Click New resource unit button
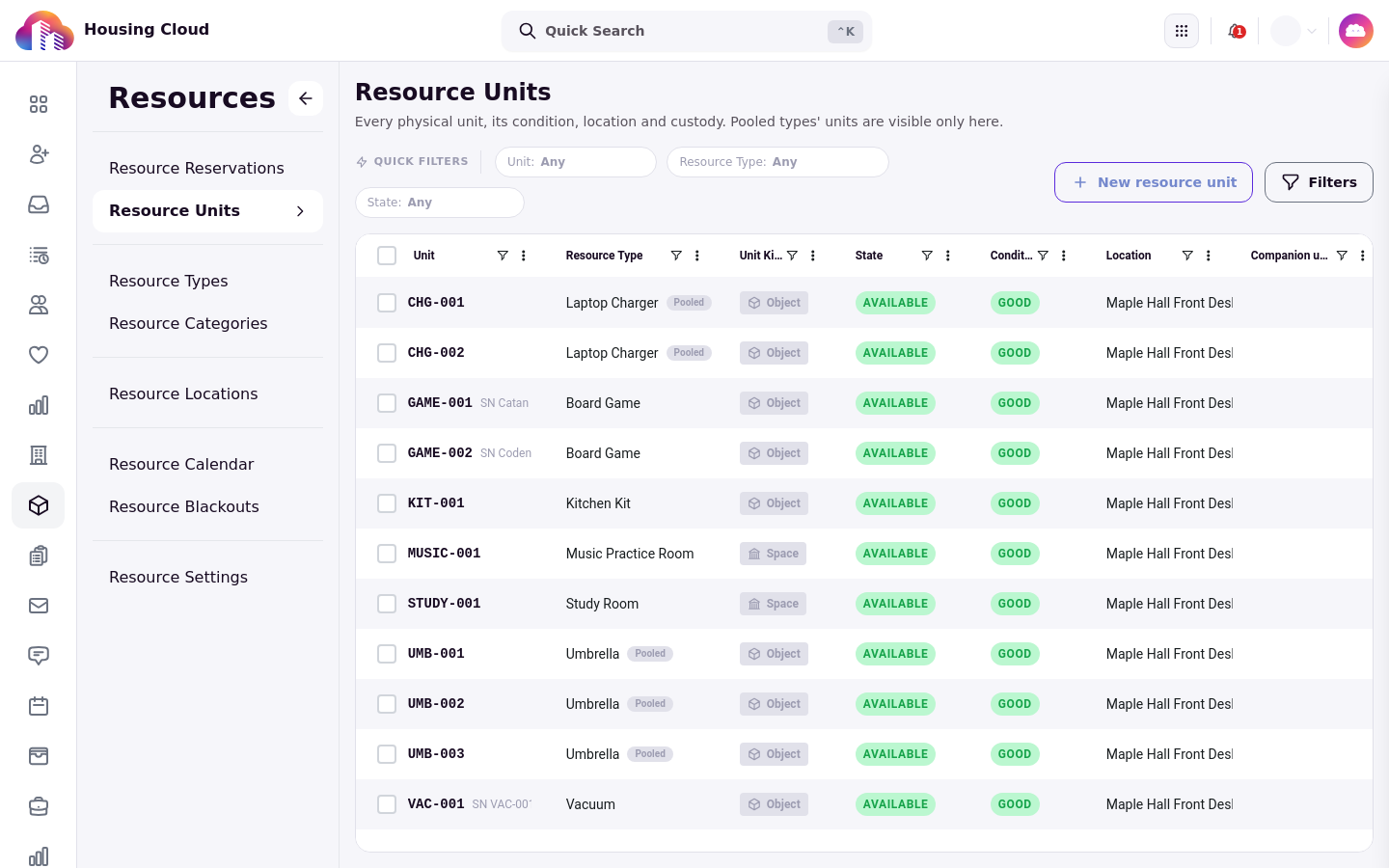Image resolution: width=1389 pixels, height=868 pixels. (1154, 182)
